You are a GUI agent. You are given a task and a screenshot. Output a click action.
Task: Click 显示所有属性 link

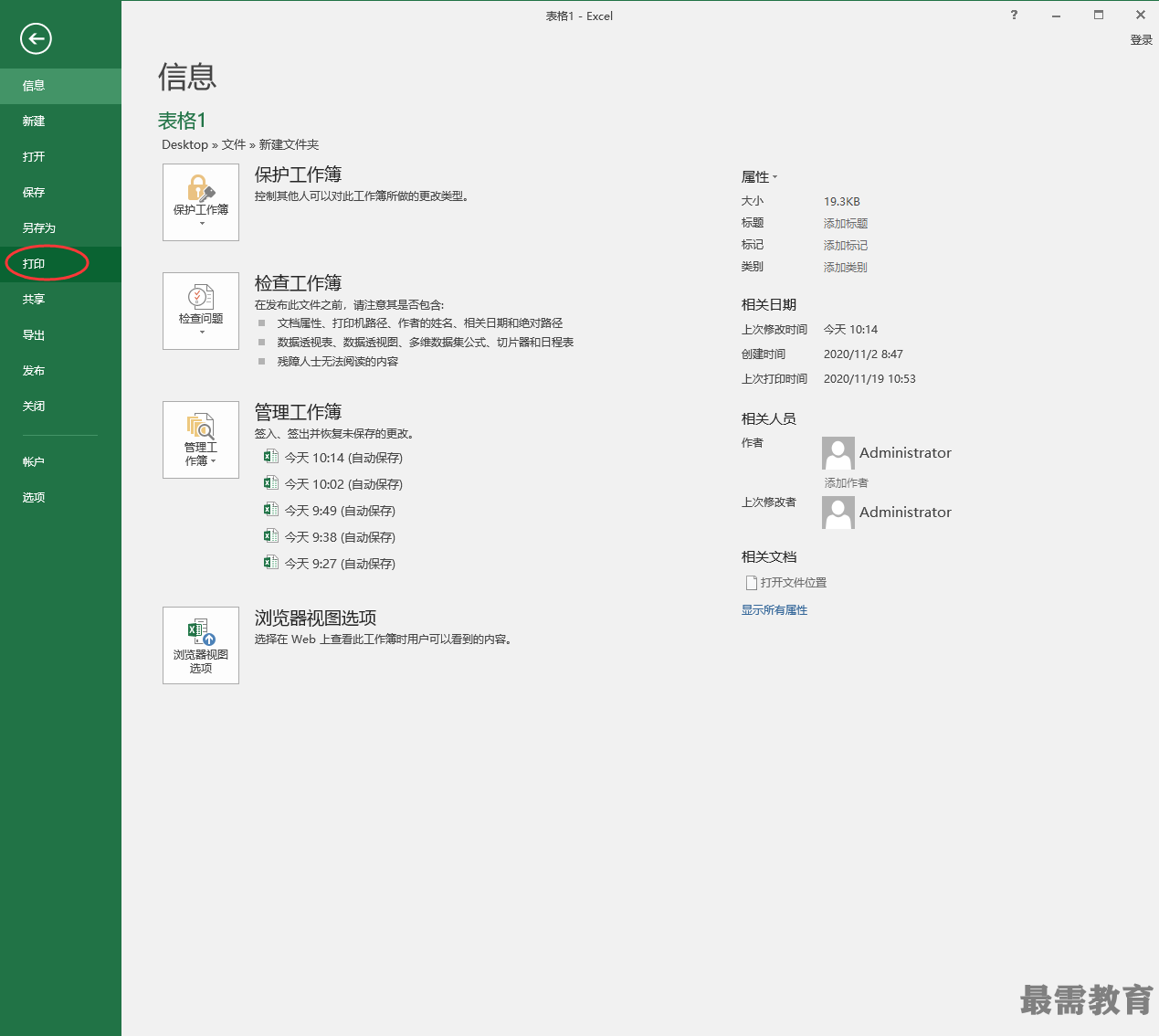click(x=774, y=610)
